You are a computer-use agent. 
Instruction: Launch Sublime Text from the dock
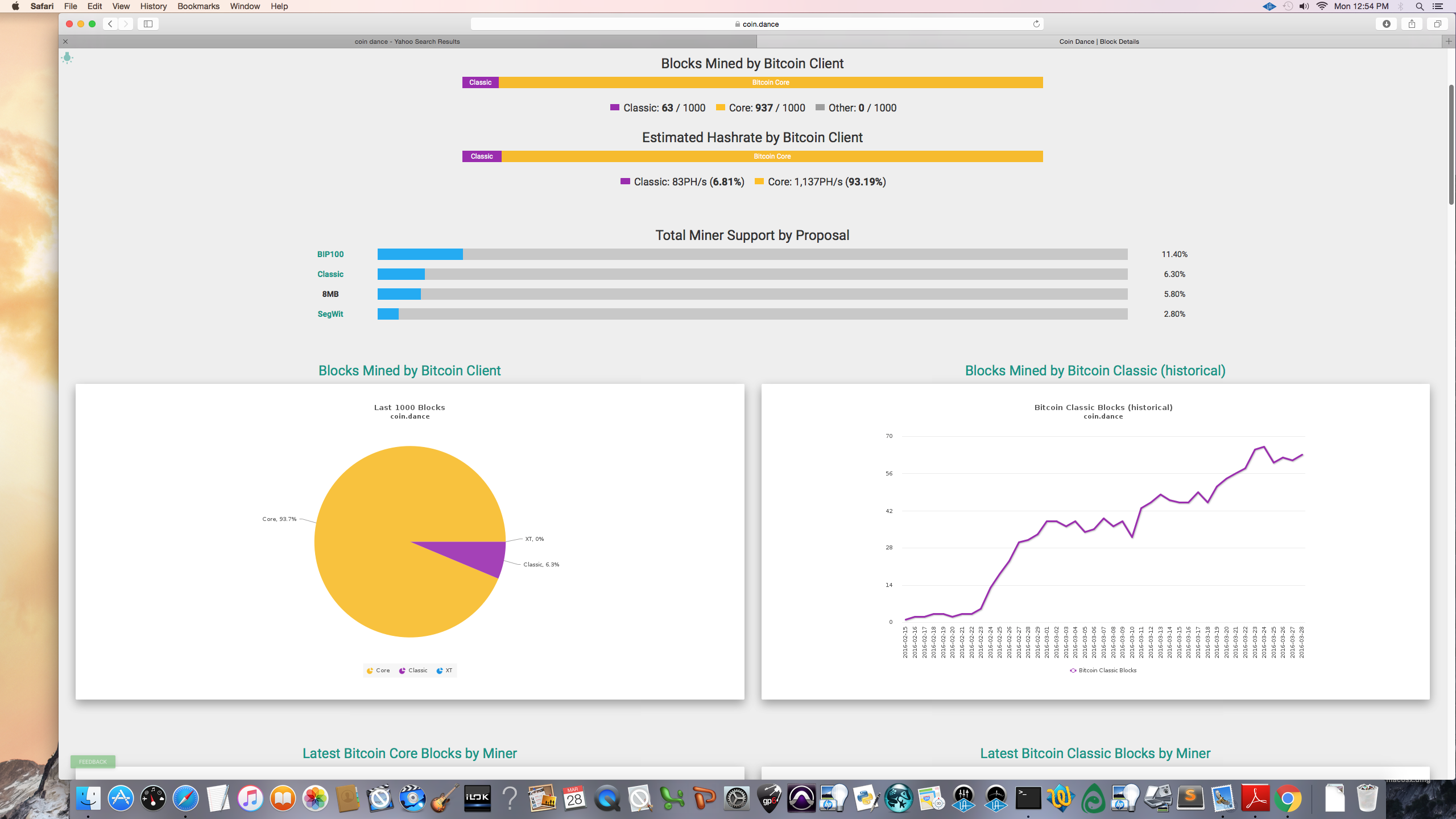coord(1190,799)
